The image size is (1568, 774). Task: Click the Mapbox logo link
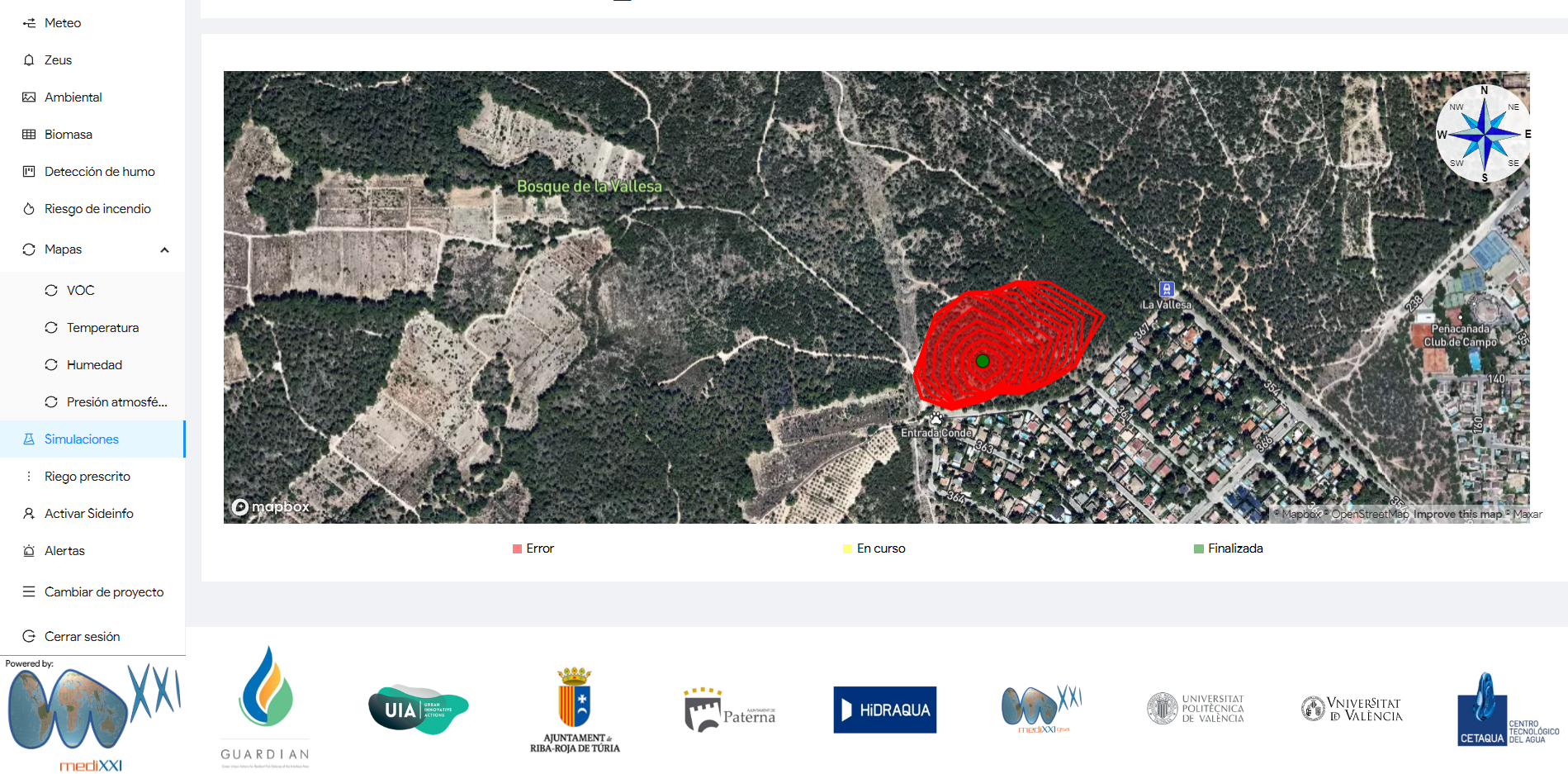point(271,506)
